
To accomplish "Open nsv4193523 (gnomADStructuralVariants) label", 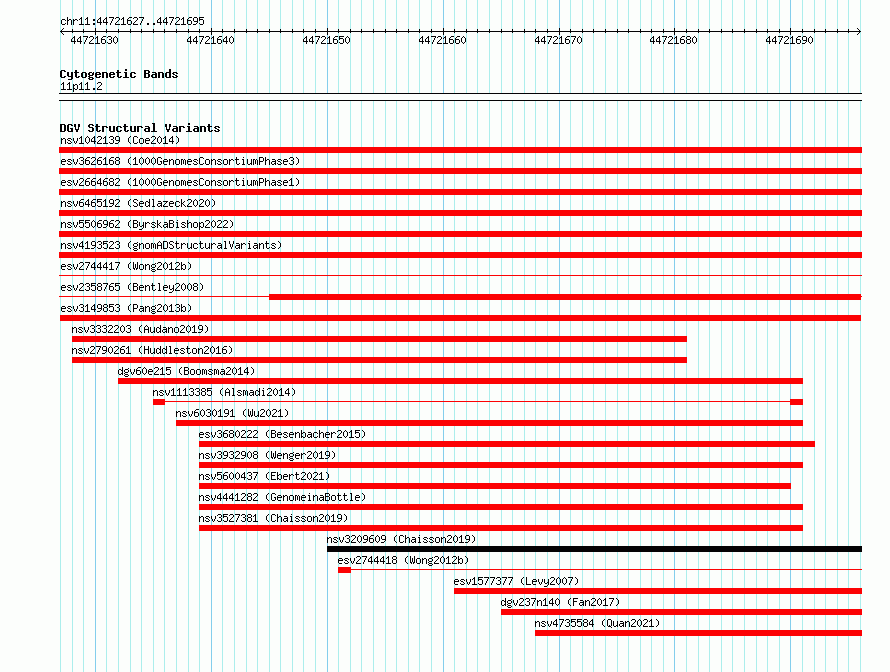I will [x=171, y=245].
